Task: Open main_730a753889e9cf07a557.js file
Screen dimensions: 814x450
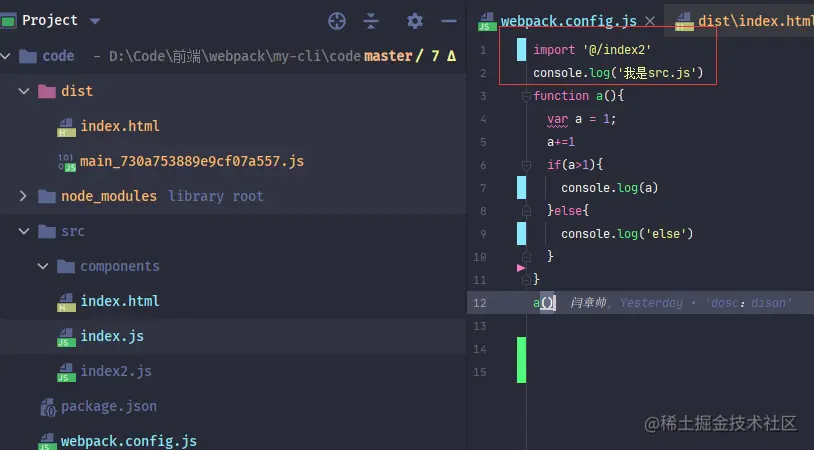Action: (192, 161)
